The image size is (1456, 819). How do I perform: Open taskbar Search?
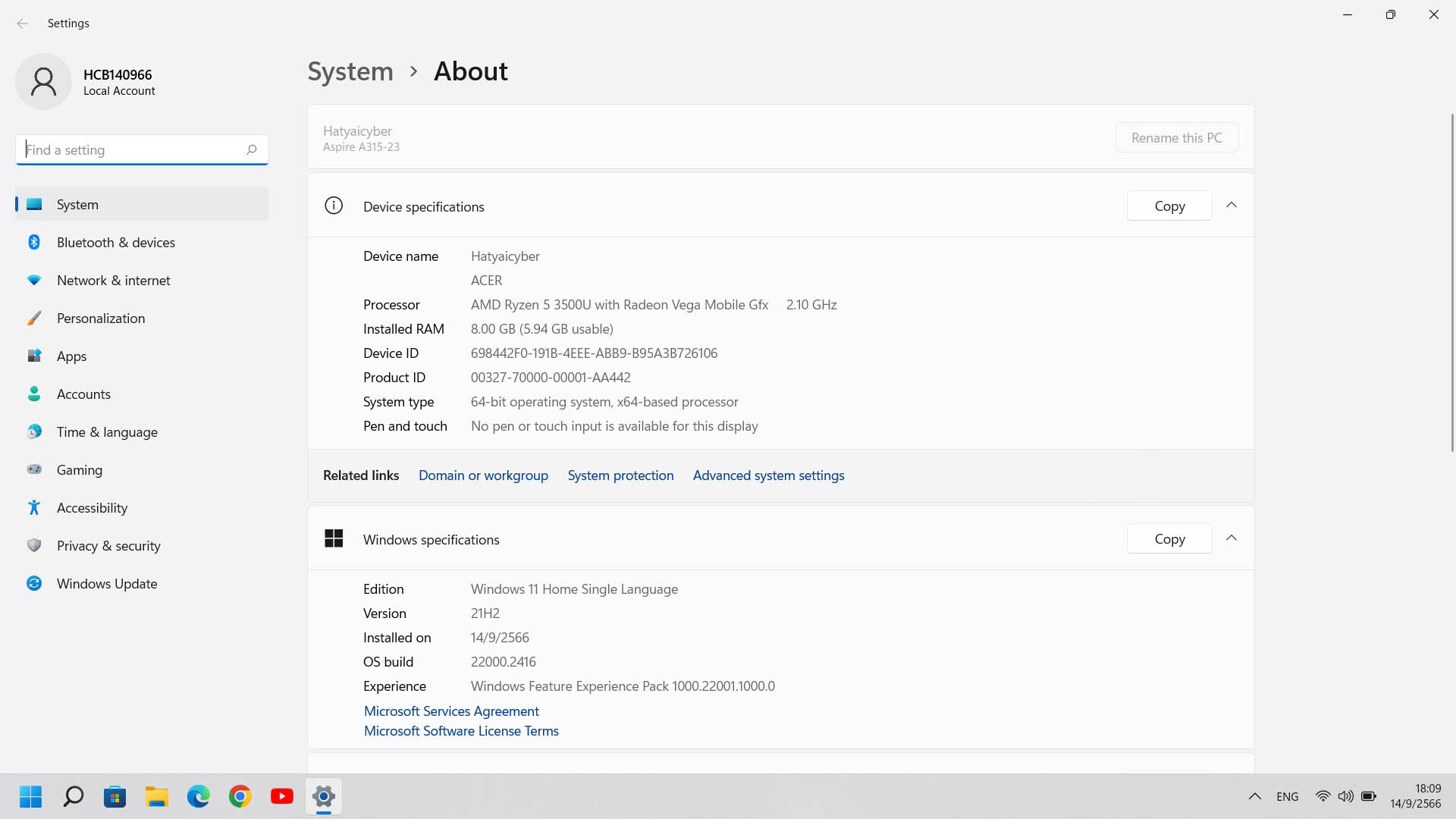click(x=73, y=796)
